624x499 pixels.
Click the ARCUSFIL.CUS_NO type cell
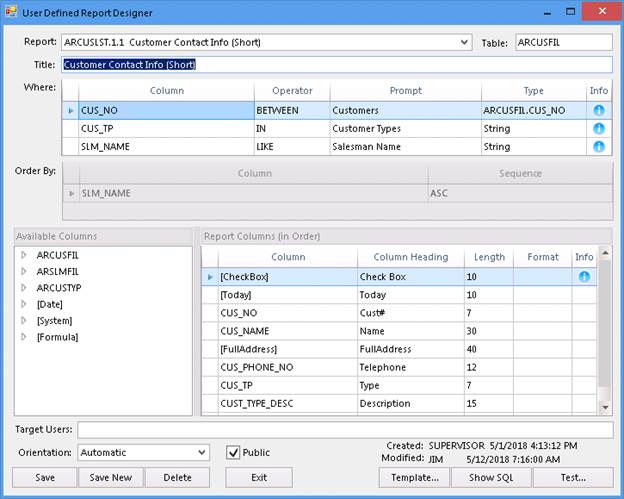[534, 110]
